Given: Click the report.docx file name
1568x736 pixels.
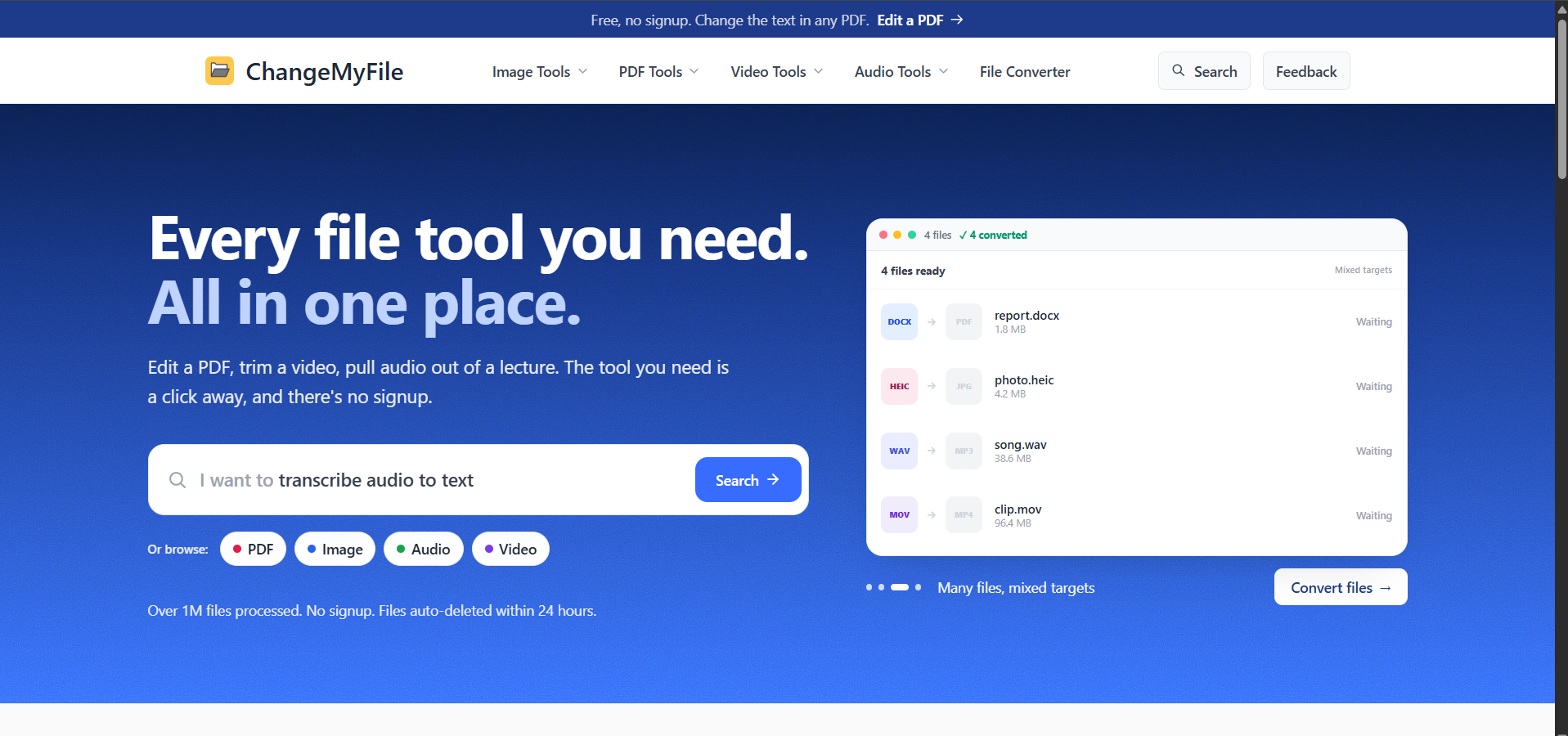Looking at the screenshot, I should 1027,316.
